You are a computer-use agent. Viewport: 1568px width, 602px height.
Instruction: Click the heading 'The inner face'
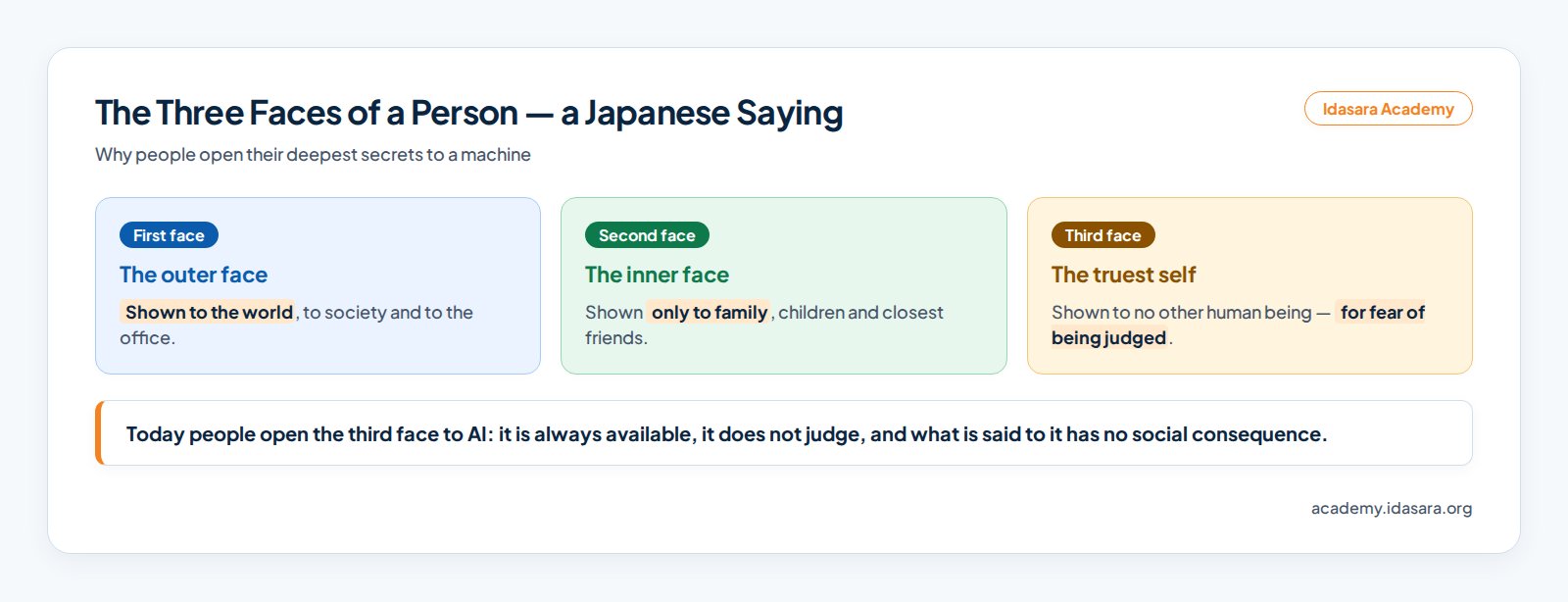tap(657, 275)
